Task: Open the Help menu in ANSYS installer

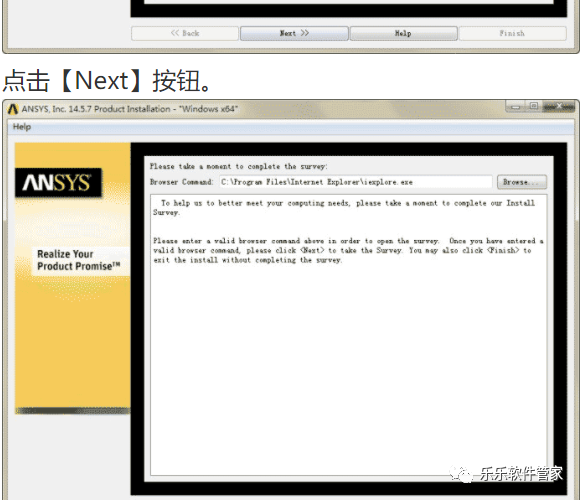Action: pyautogui.click(x=22, y=127)
